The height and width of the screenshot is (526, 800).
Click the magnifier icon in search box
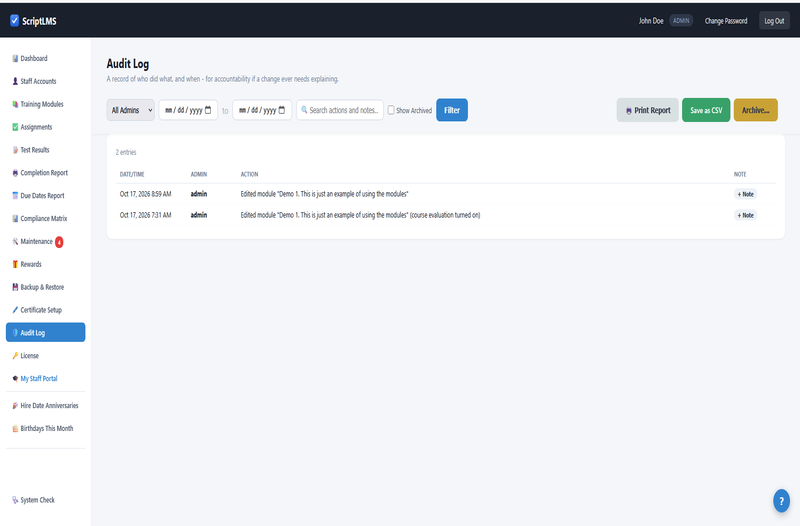point(304,110)
